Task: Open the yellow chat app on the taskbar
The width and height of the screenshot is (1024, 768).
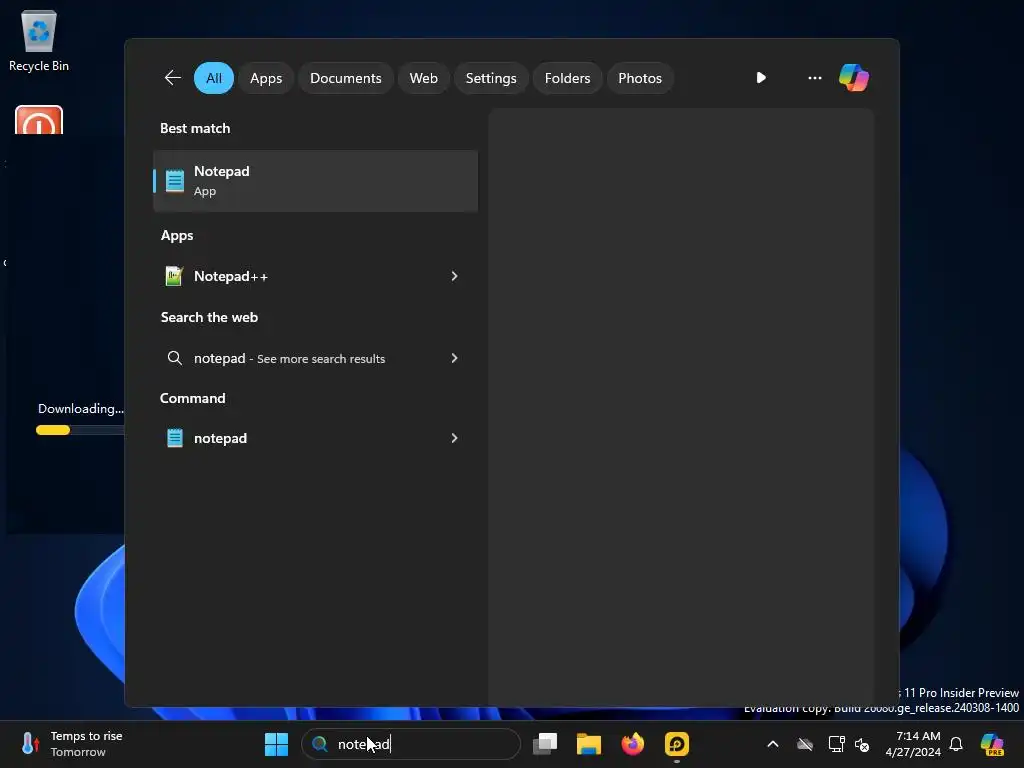Action: (677, 744)
